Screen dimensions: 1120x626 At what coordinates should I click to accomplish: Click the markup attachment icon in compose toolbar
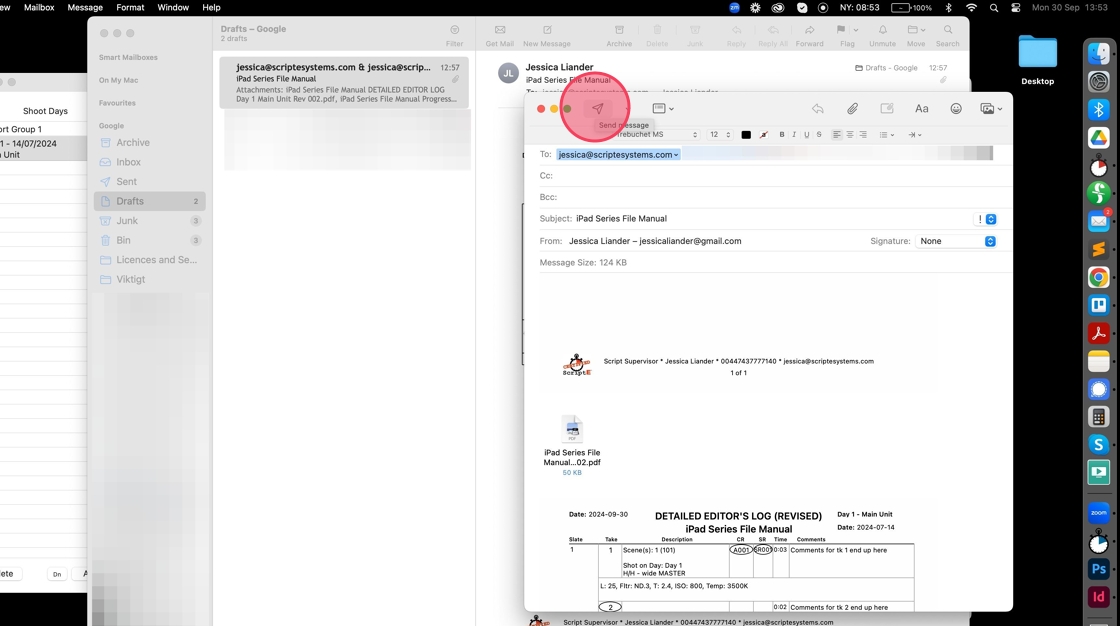[x=886, y=109]
